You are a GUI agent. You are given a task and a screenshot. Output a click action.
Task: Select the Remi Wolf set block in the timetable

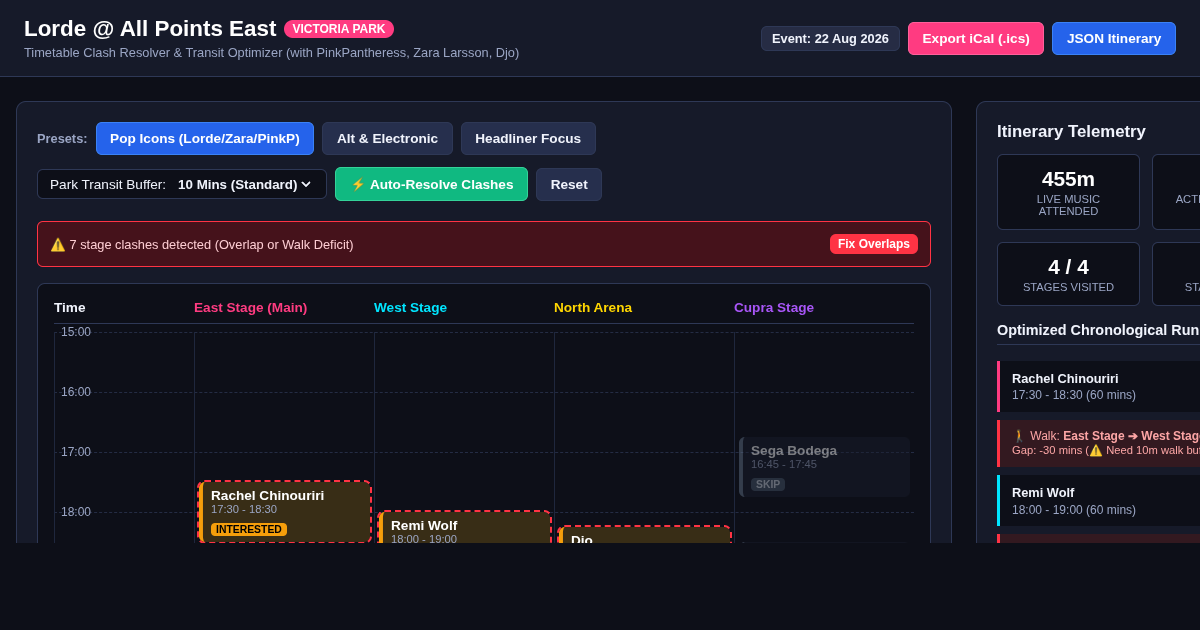465,527
